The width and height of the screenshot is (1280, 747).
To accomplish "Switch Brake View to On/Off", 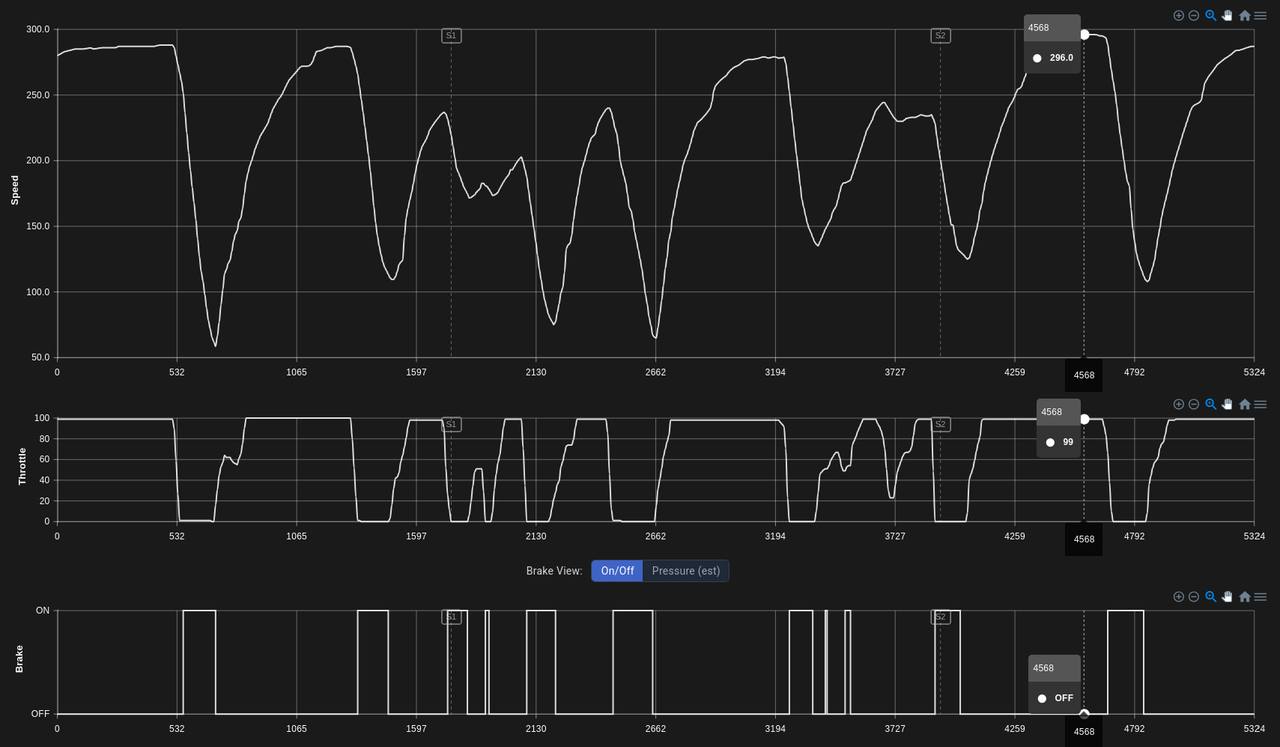I will (x=617, y=571).
